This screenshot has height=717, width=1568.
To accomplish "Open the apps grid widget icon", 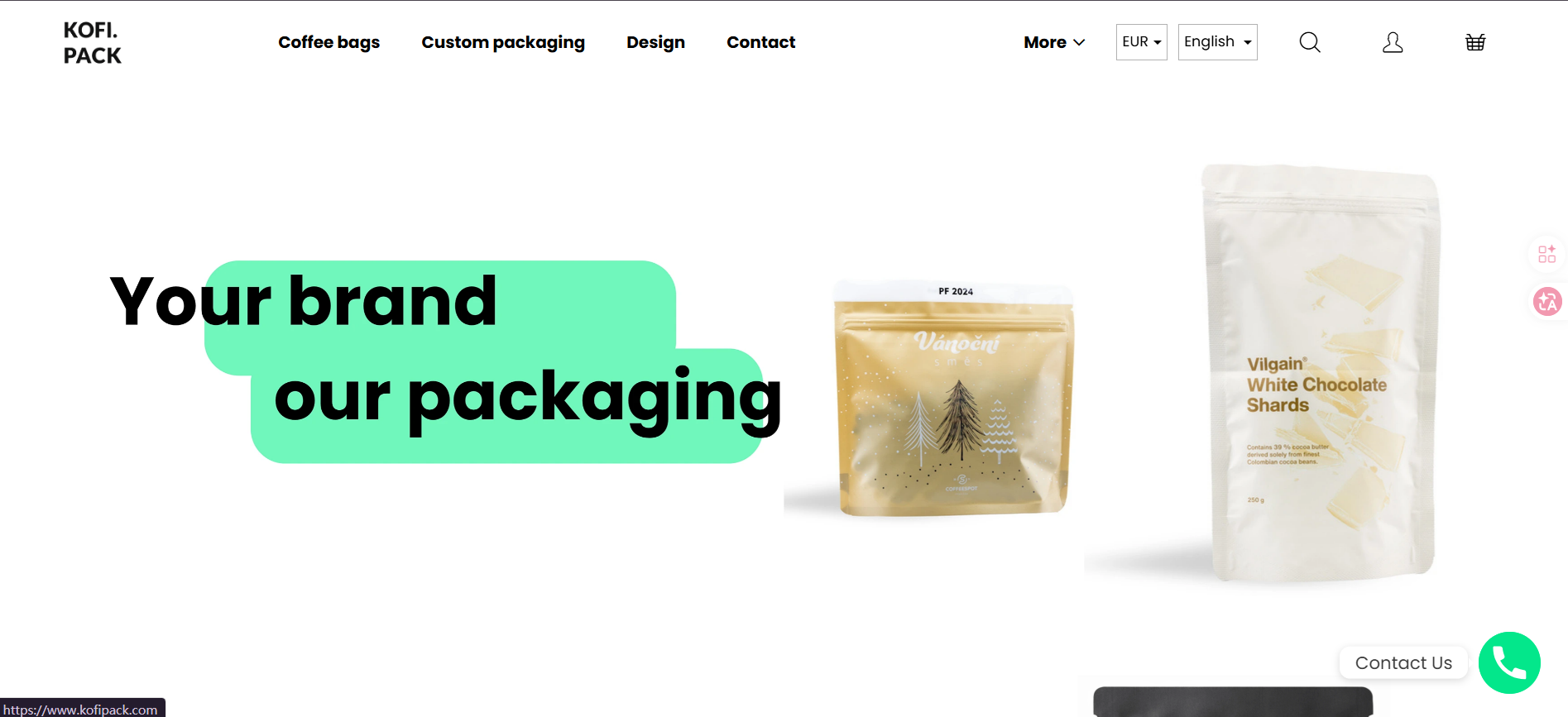I will (1546, 254).
